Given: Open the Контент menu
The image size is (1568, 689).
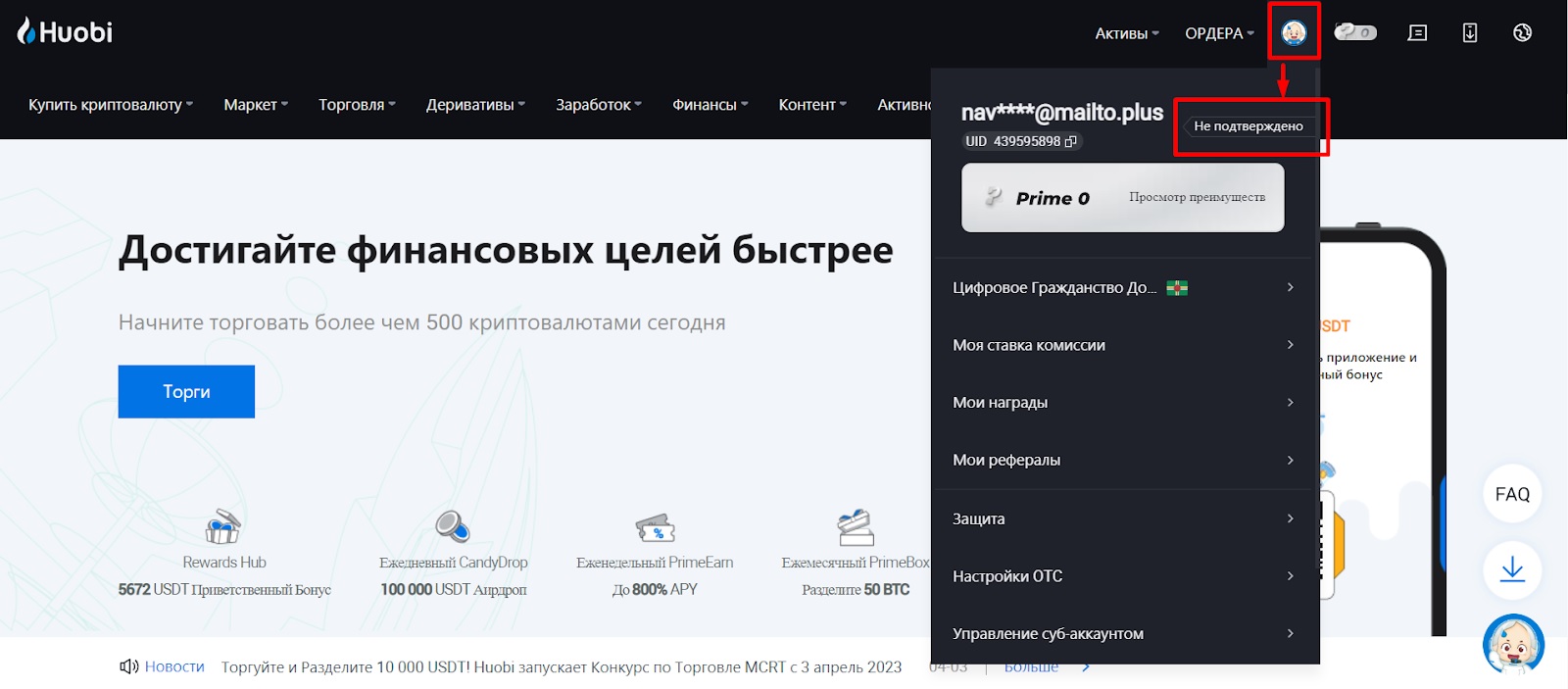Looking at the screenshot, I should pyautogui.click(x=812, y=104).
